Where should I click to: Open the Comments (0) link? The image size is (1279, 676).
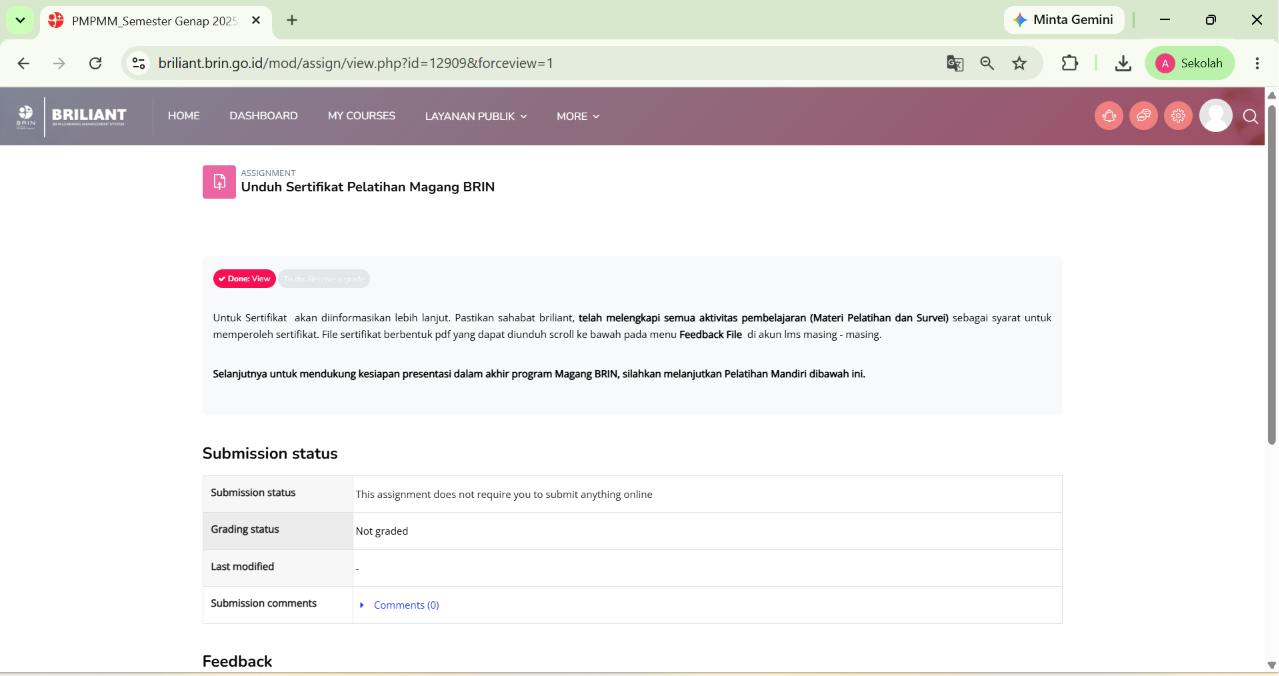[406, 605]
